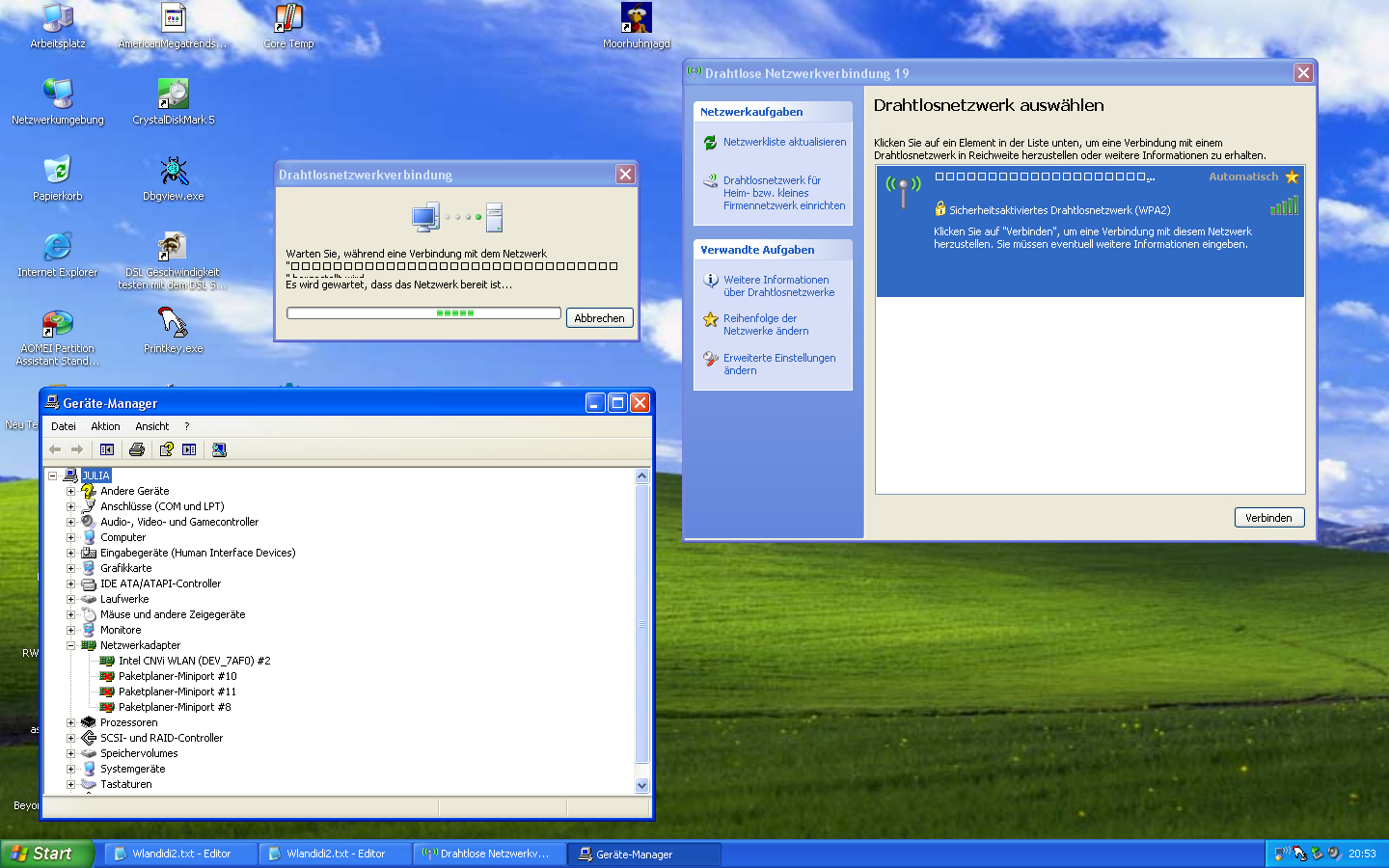The width and height of the screenshot is (1389, 868).
Task: Select the Arbeitsplatz desktop icon
Action: pos(58,26)
